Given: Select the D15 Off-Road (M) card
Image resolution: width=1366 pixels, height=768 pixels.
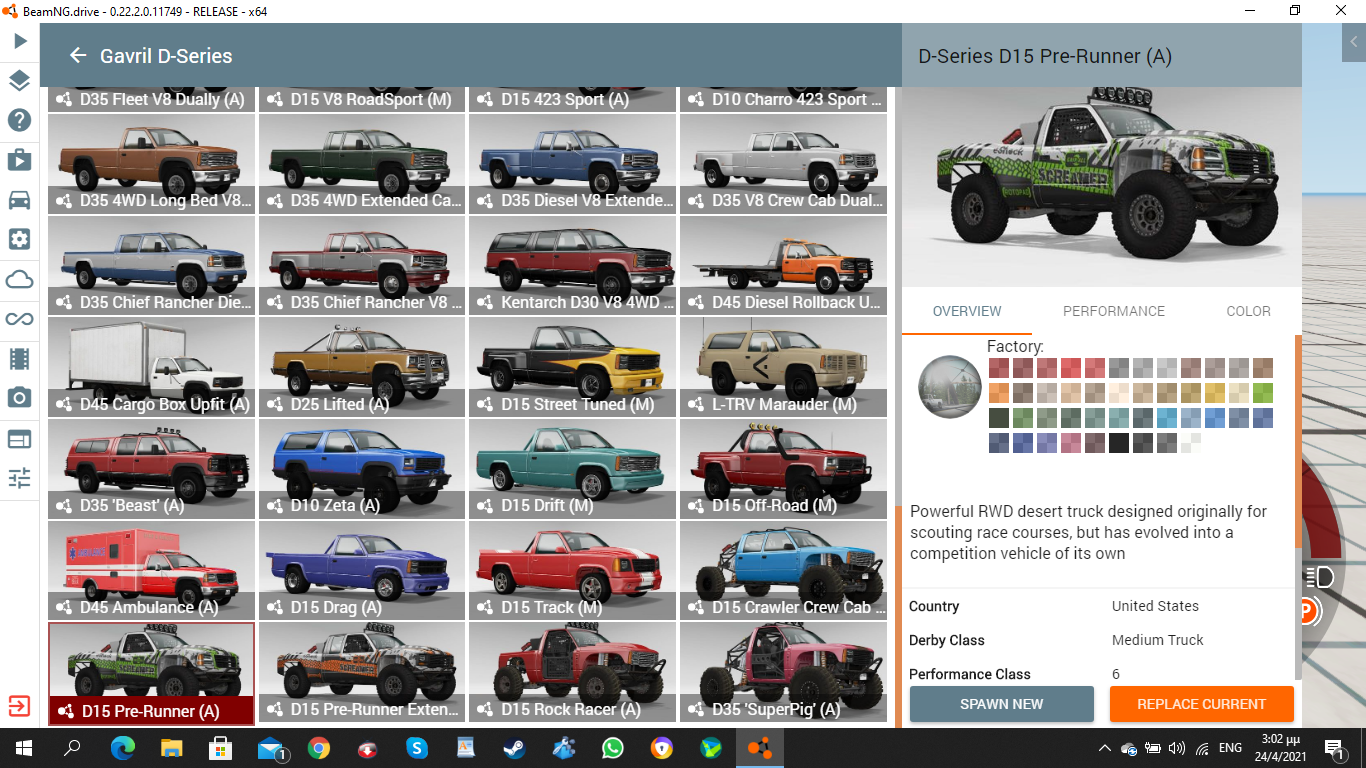Looking at the screenshot, I should pyautogui.click(x=783, y=468).
